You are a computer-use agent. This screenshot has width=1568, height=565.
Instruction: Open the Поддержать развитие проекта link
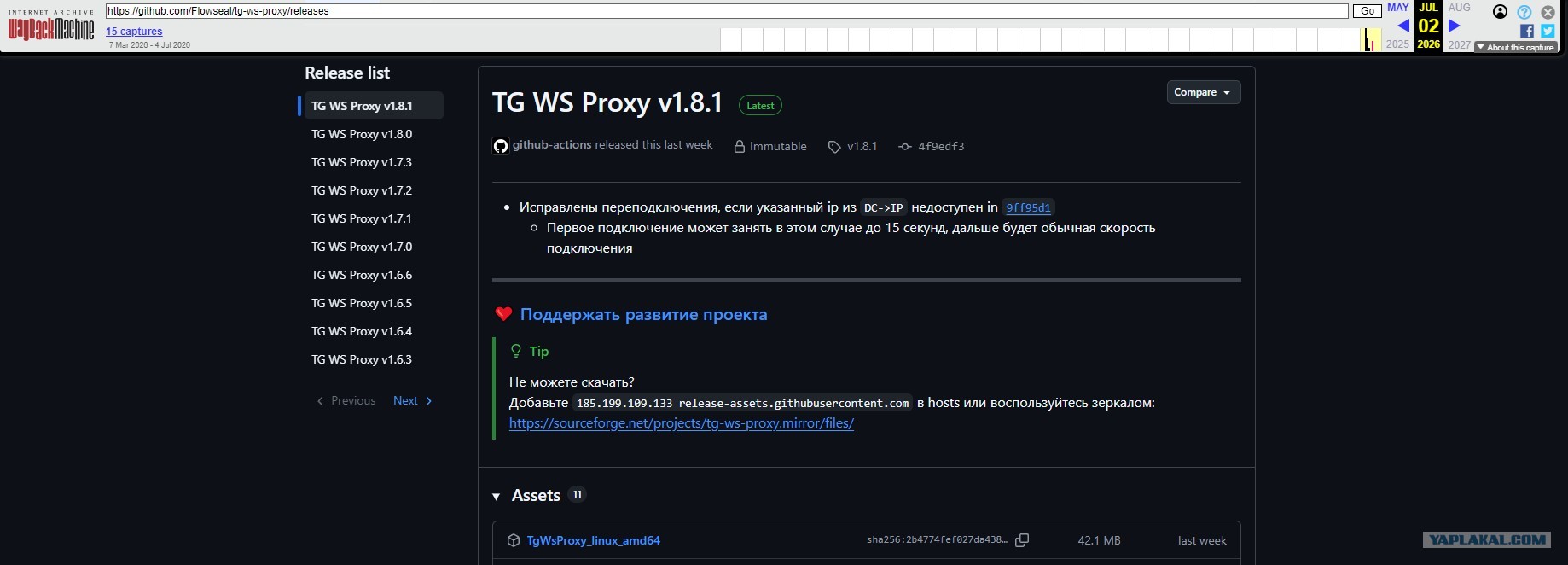point(643,314)
